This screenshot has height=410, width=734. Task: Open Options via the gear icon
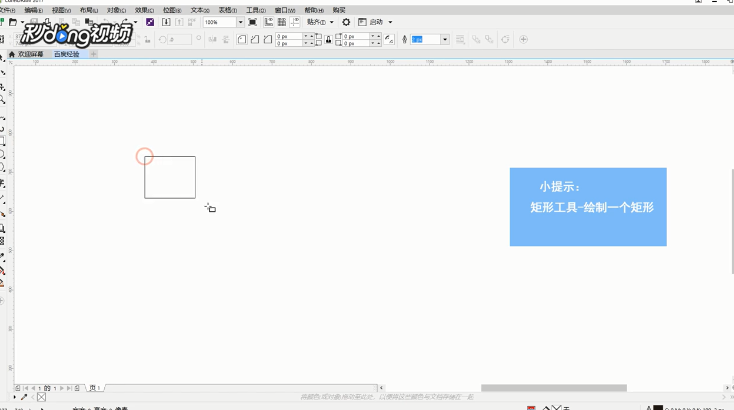point(346,22)
